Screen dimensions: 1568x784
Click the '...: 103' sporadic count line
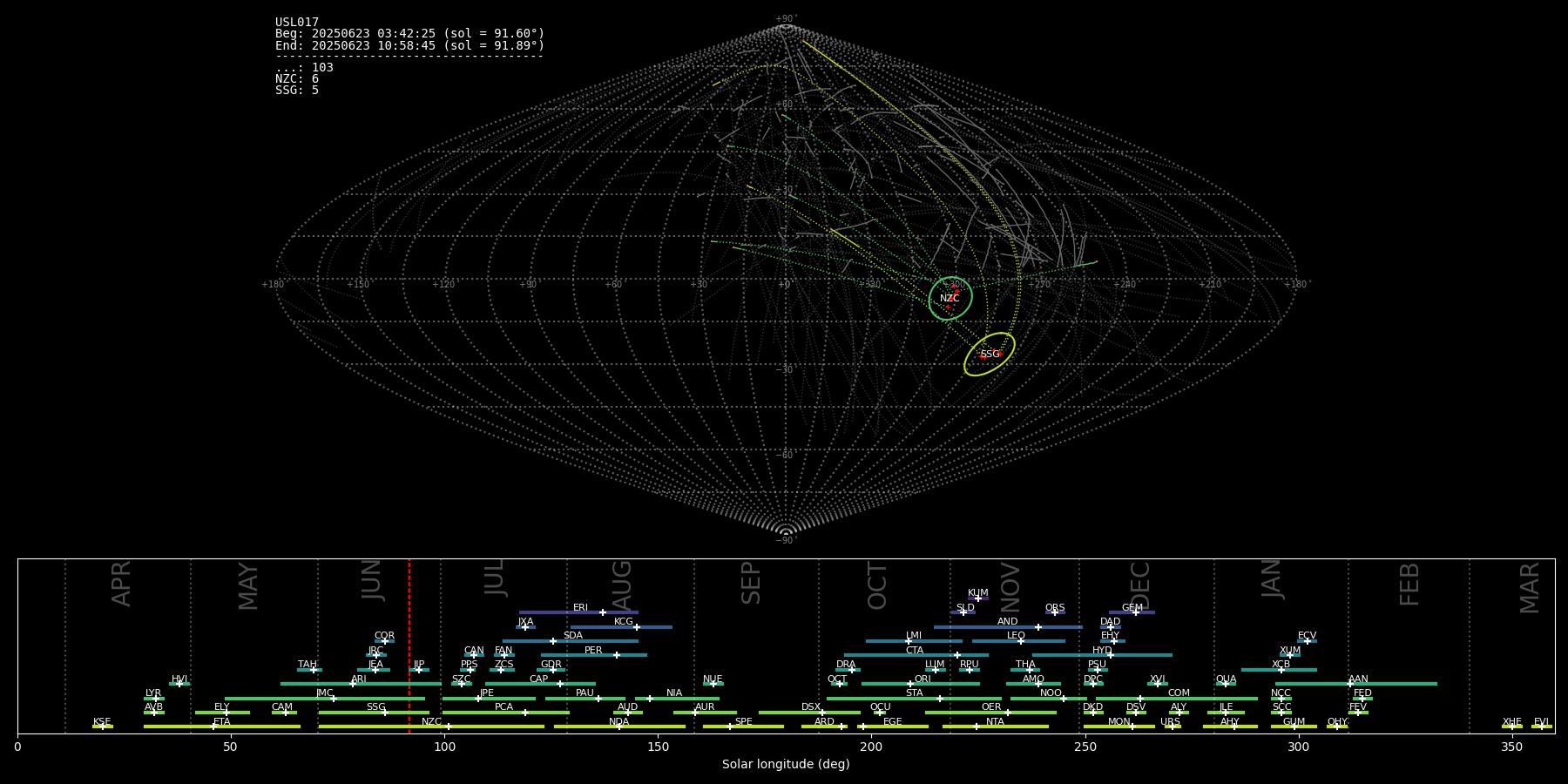(x=304, y=67)
